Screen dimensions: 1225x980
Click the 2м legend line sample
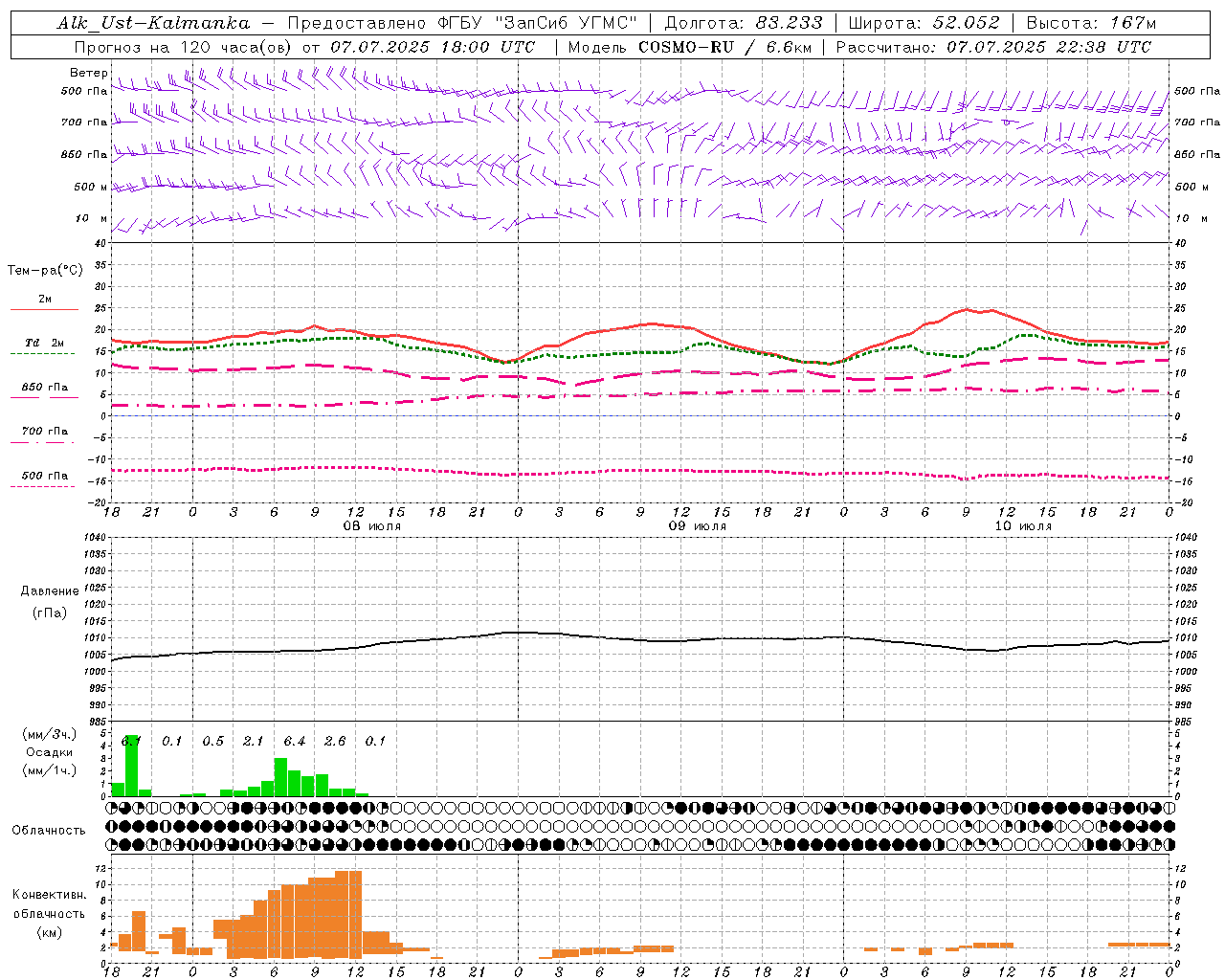[x=44, y=309]
